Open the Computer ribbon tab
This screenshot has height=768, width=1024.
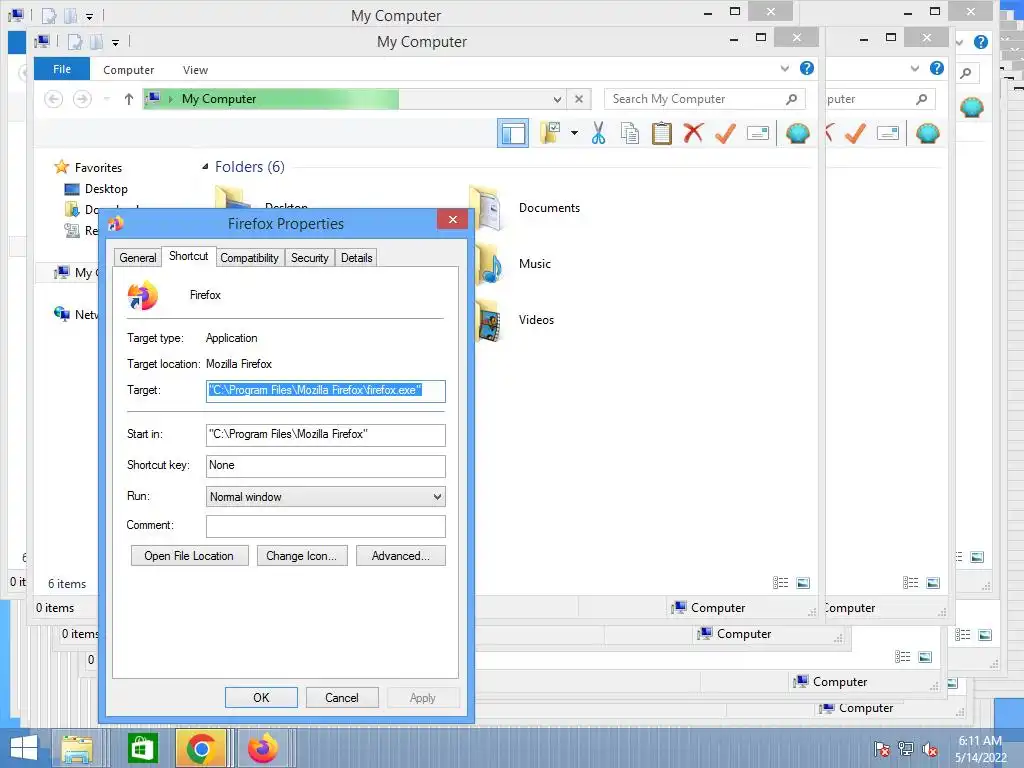tap(129, 70)
